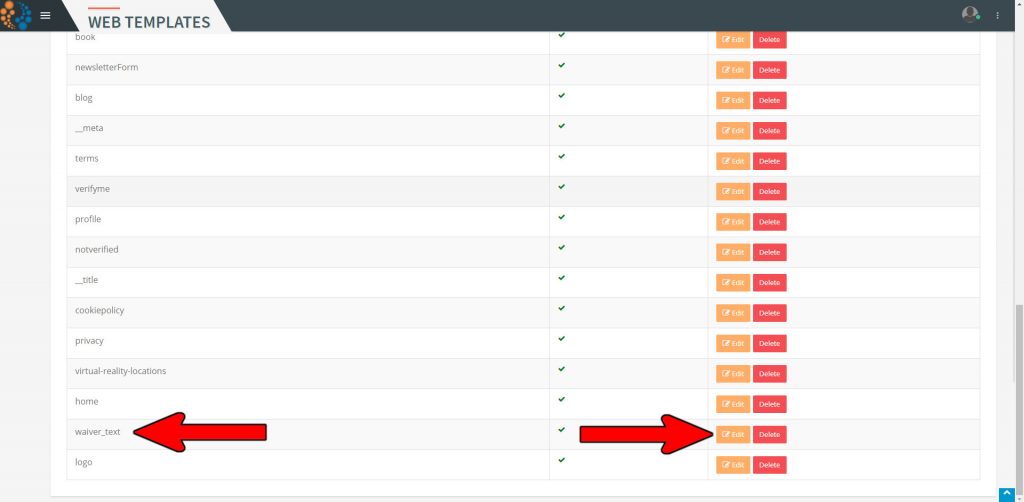Click the green checkmark in profile row
1024x502 pixels.
pyautogui.click(x=562, y=217)
